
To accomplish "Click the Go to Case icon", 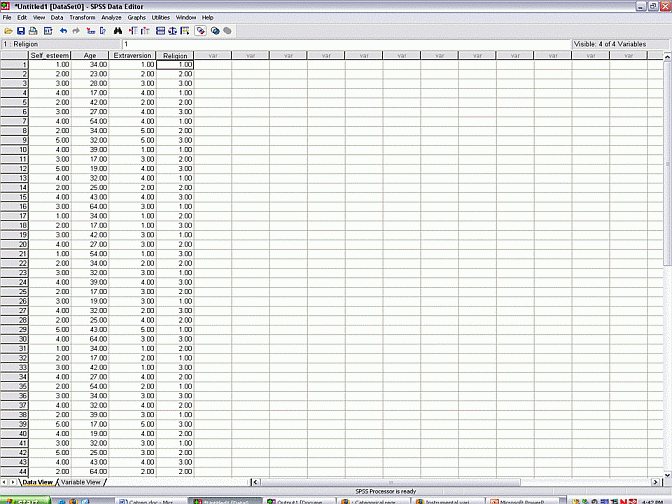I will 91,31.
